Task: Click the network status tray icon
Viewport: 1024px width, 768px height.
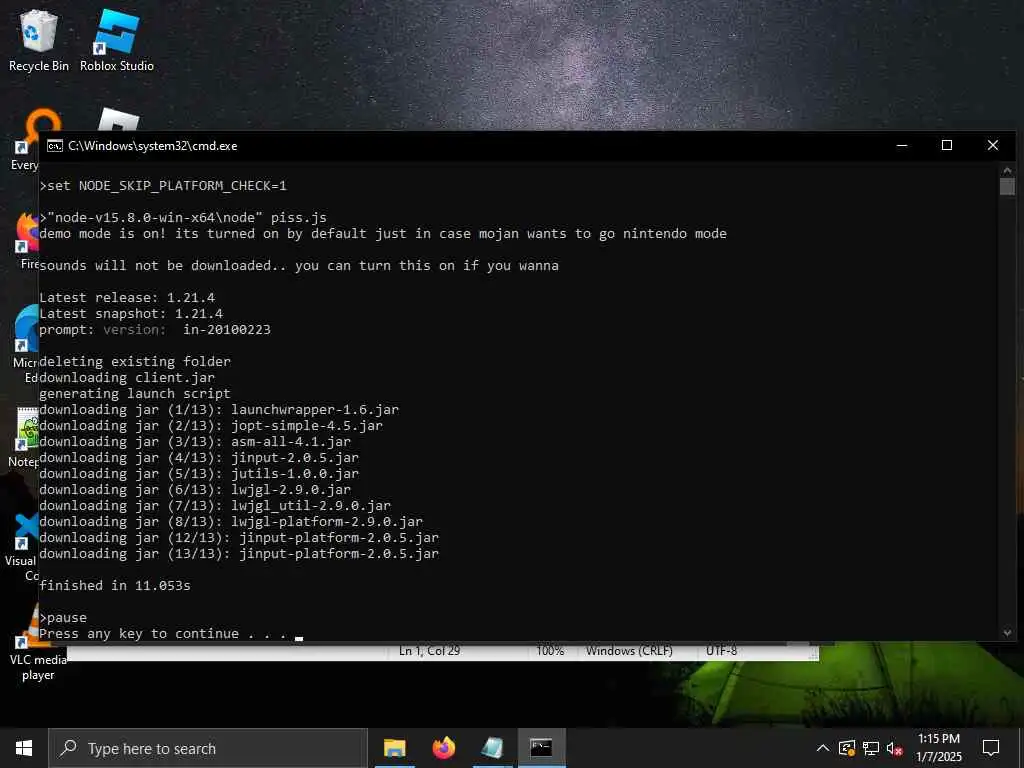Action: tap(871, 748)
